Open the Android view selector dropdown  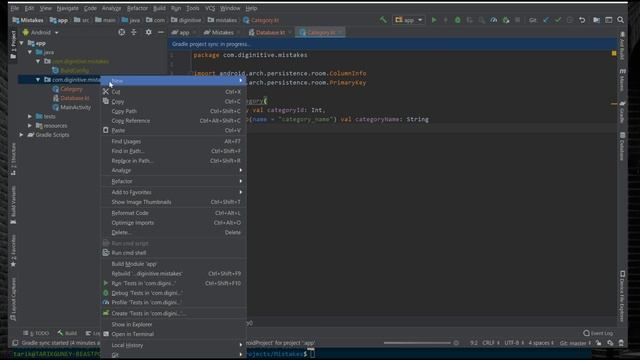click(40, 32)
